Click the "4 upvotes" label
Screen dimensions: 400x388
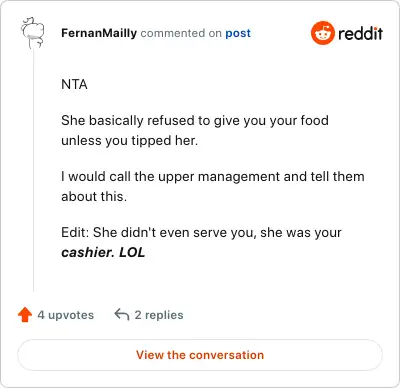tap(66, 315)
